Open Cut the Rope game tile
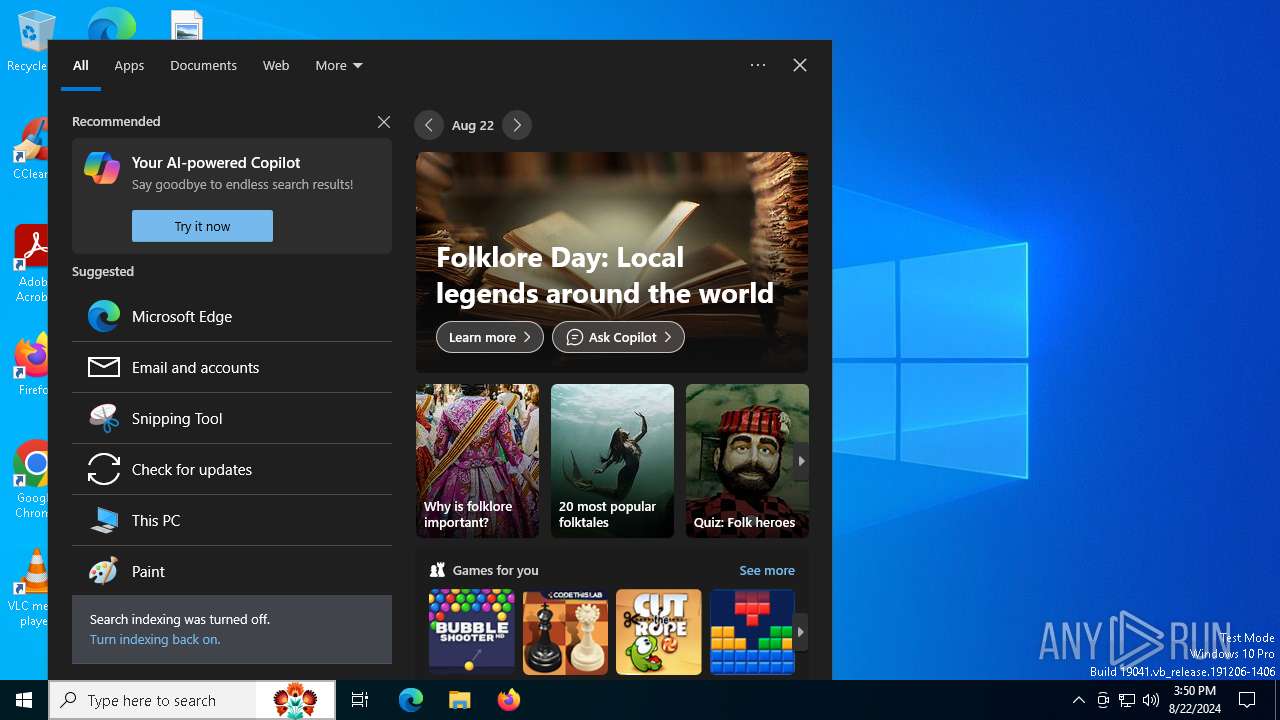 (x=659, y=632)
